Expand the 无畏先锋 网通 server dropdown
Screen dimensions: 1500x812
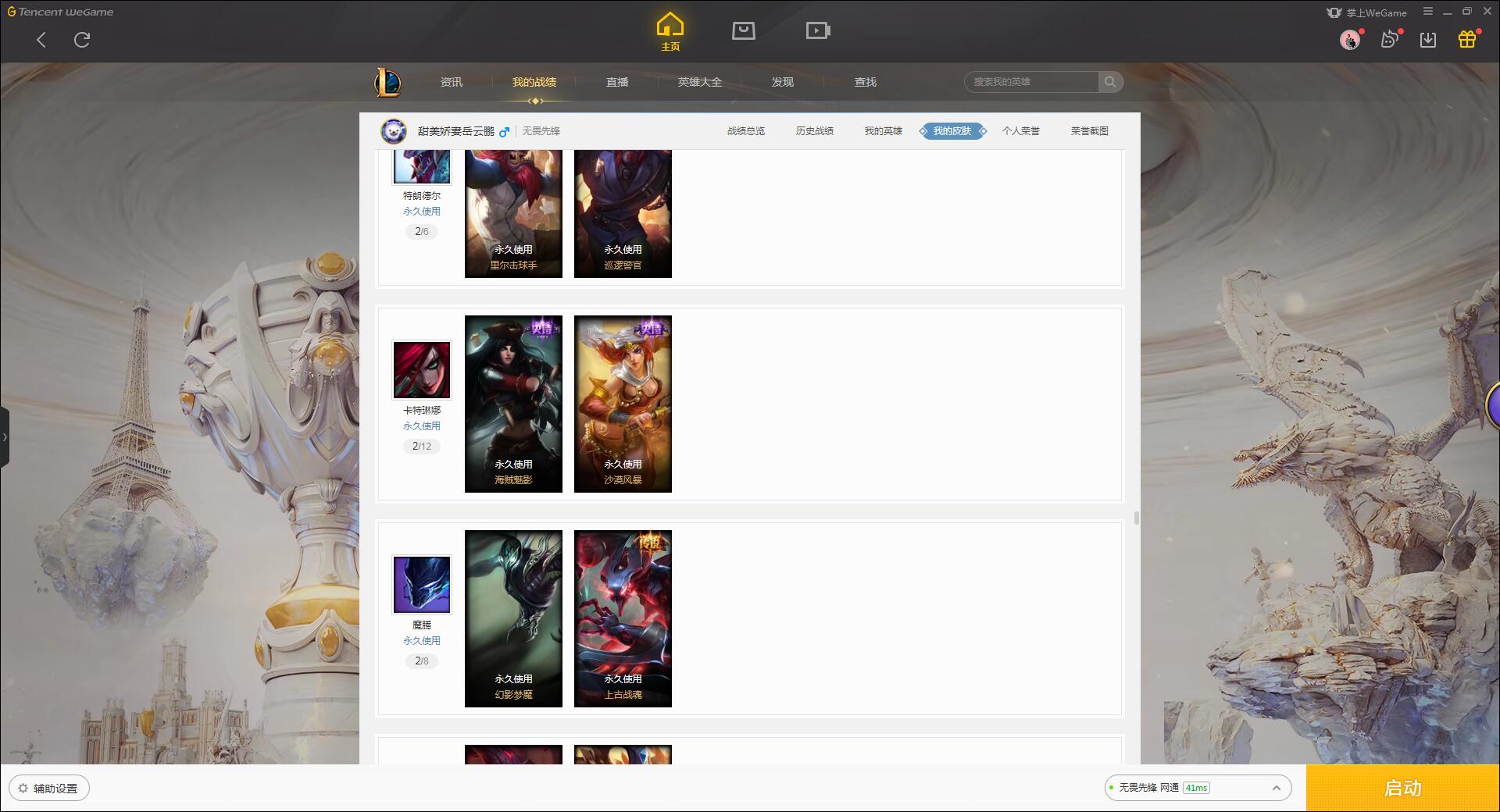pyautogui.click(x=1198, y=788)
